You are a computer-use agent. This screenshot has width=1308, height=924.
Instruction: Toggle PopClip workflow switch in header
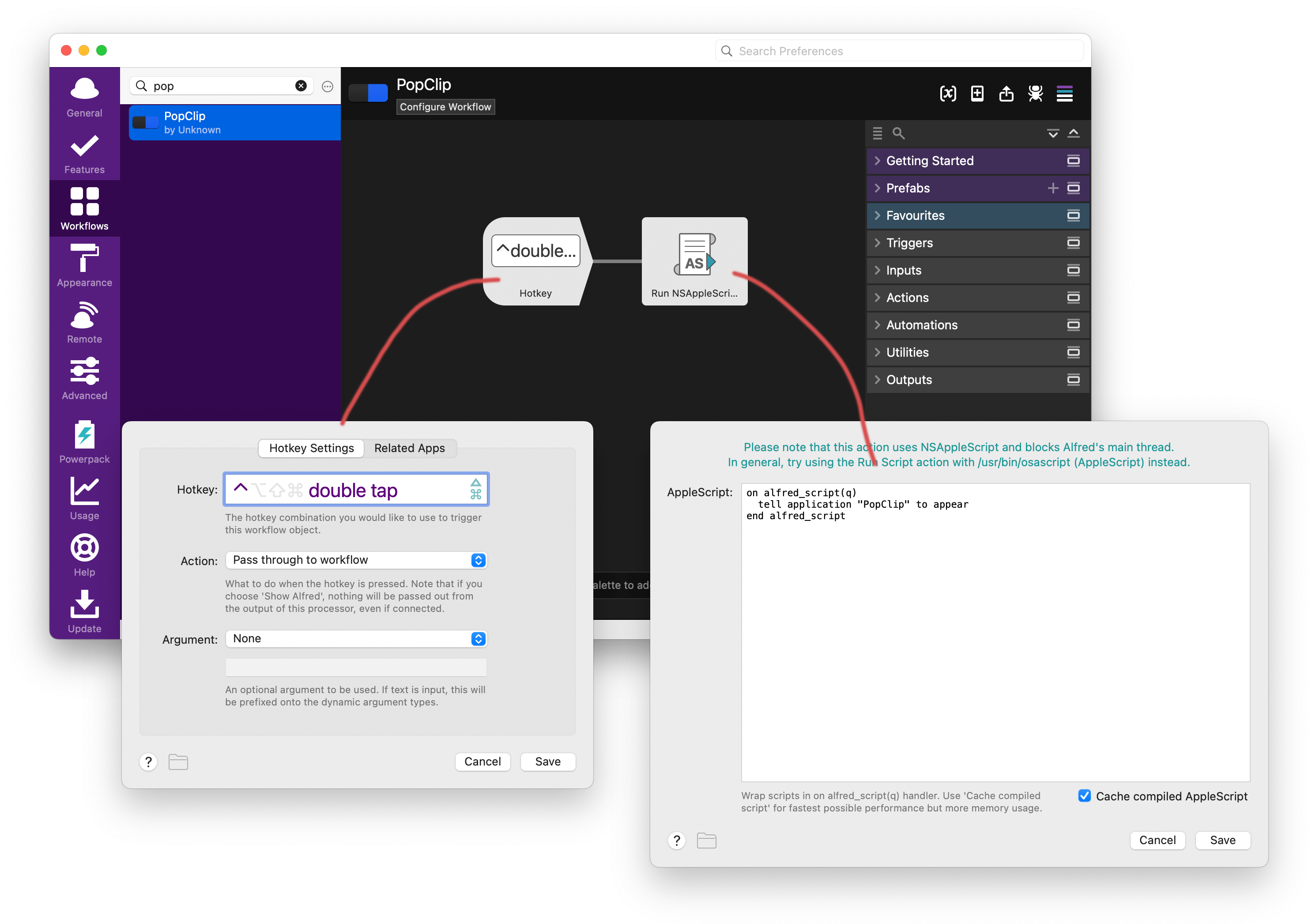click(x=368, y=93)
